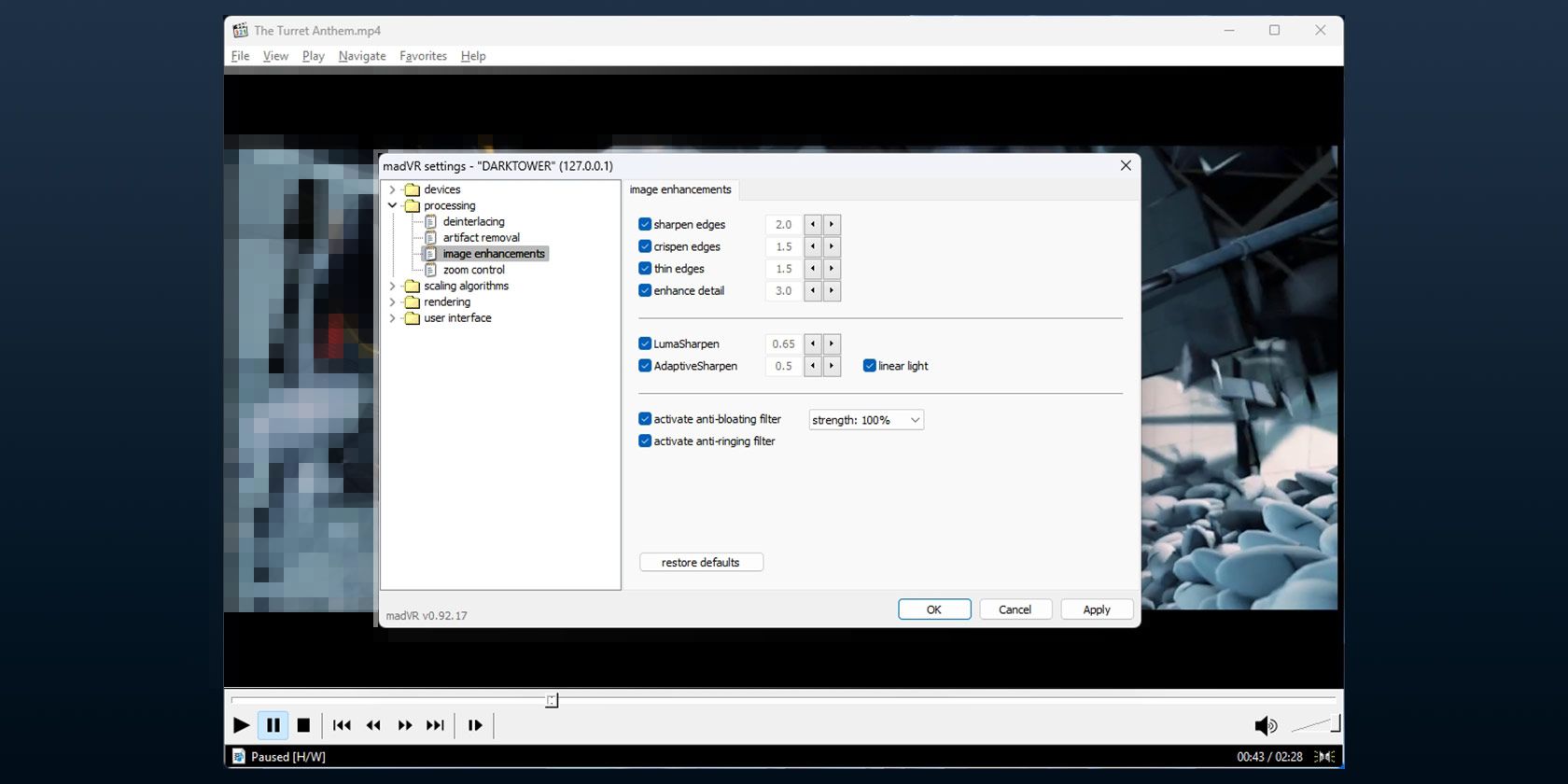Open the Favorites menu

423,56
